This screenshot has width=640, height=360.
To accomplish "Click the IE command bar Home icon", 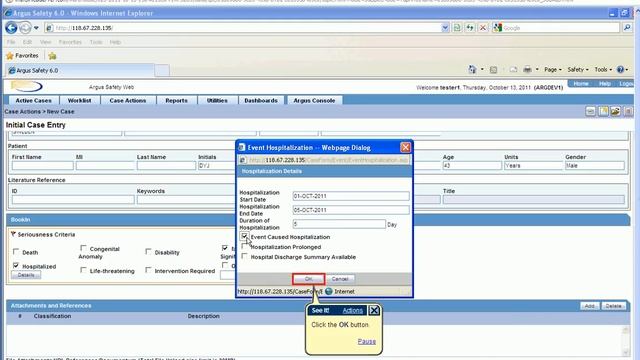I will 472,69.
